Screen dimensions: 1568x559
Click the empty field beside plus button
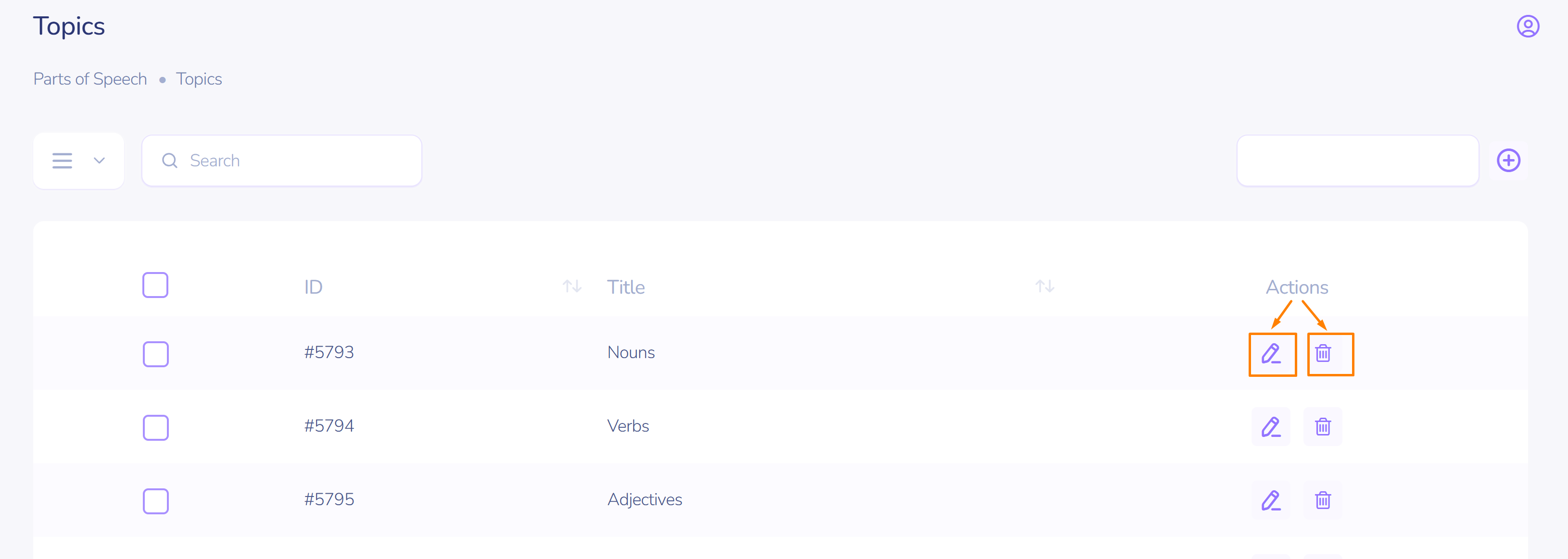(1357, 161)
